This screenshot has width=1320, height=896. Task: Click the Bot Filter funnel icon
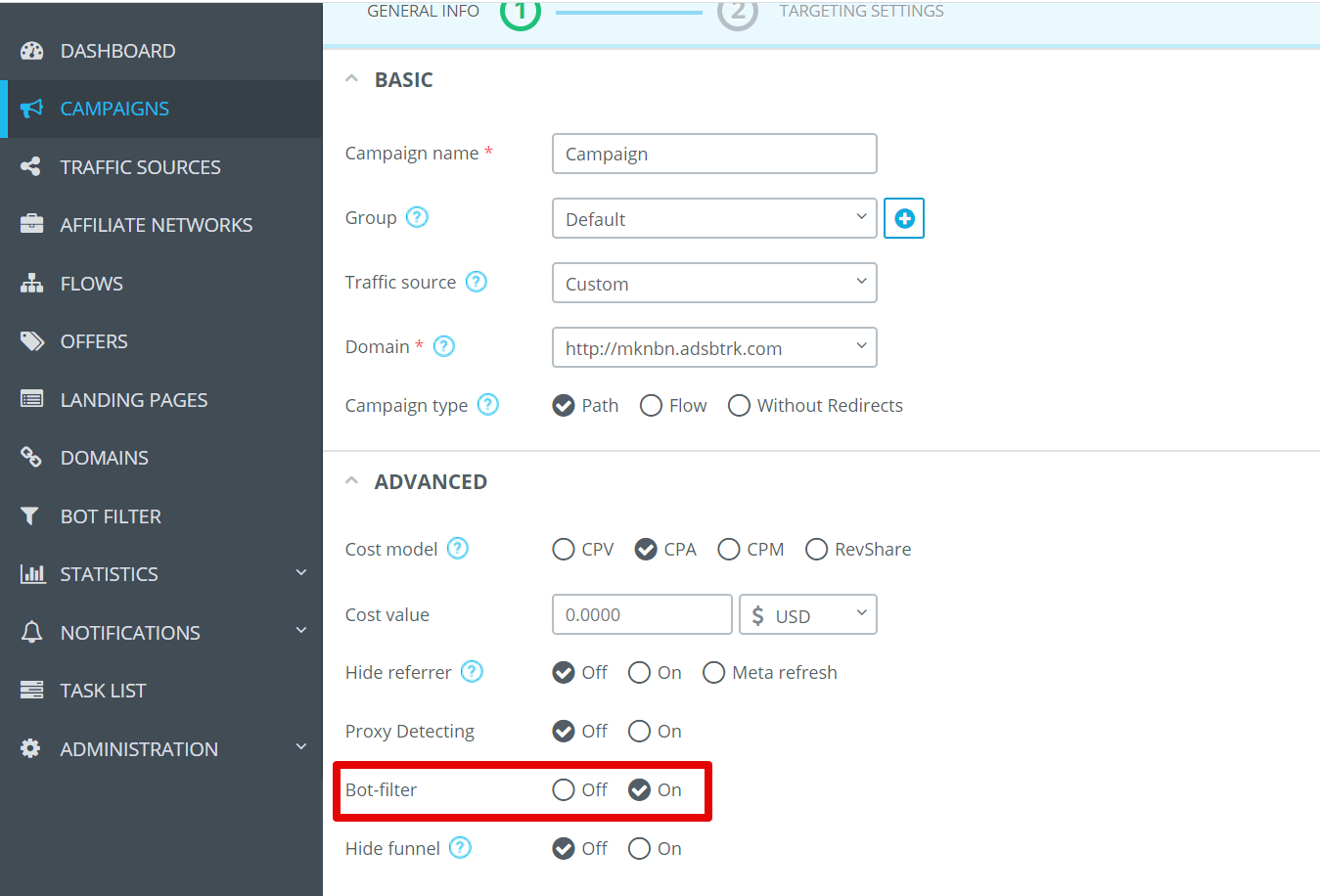point(30,515)
